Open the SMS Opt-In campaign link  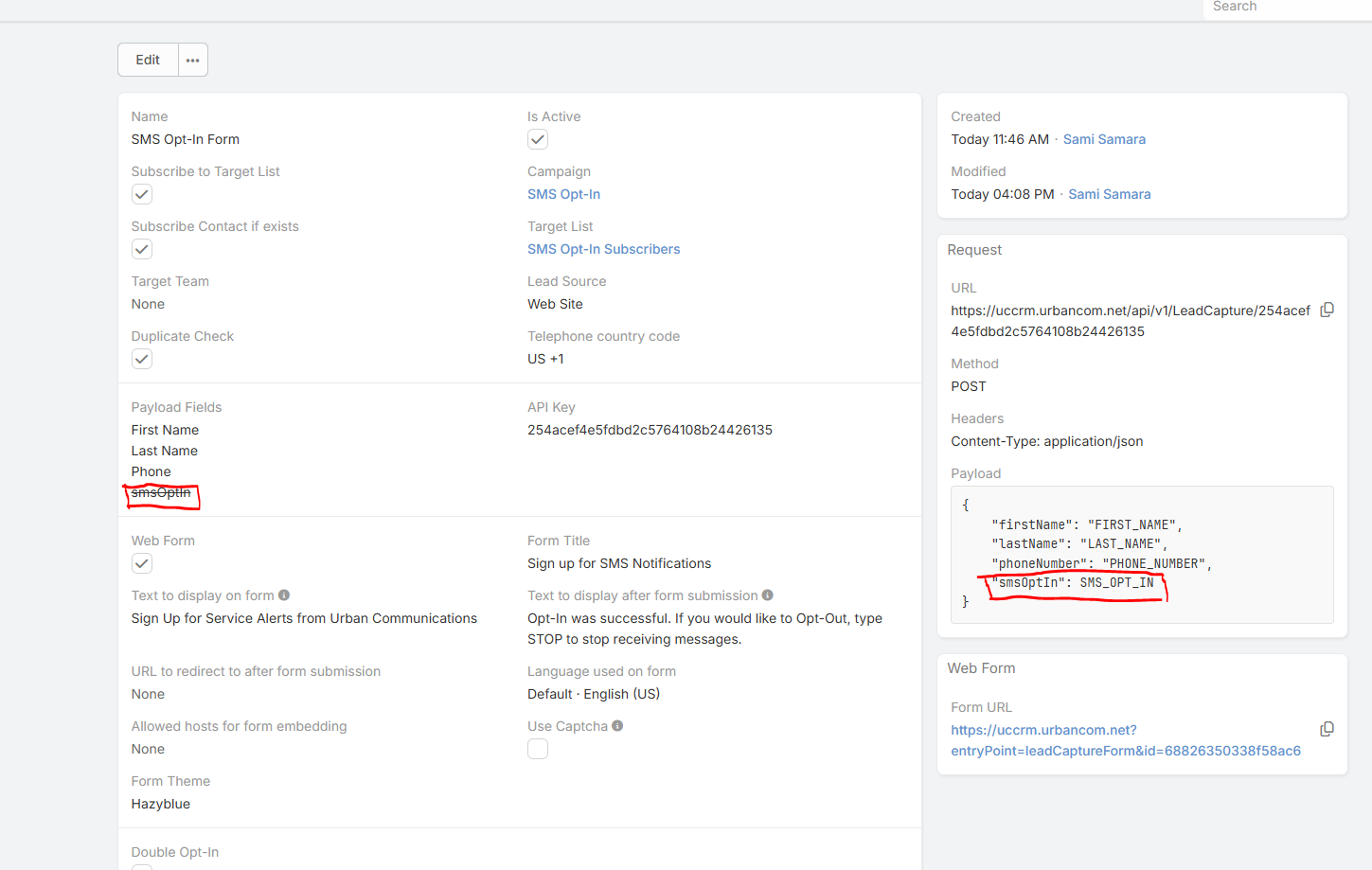tap(563, 194)
